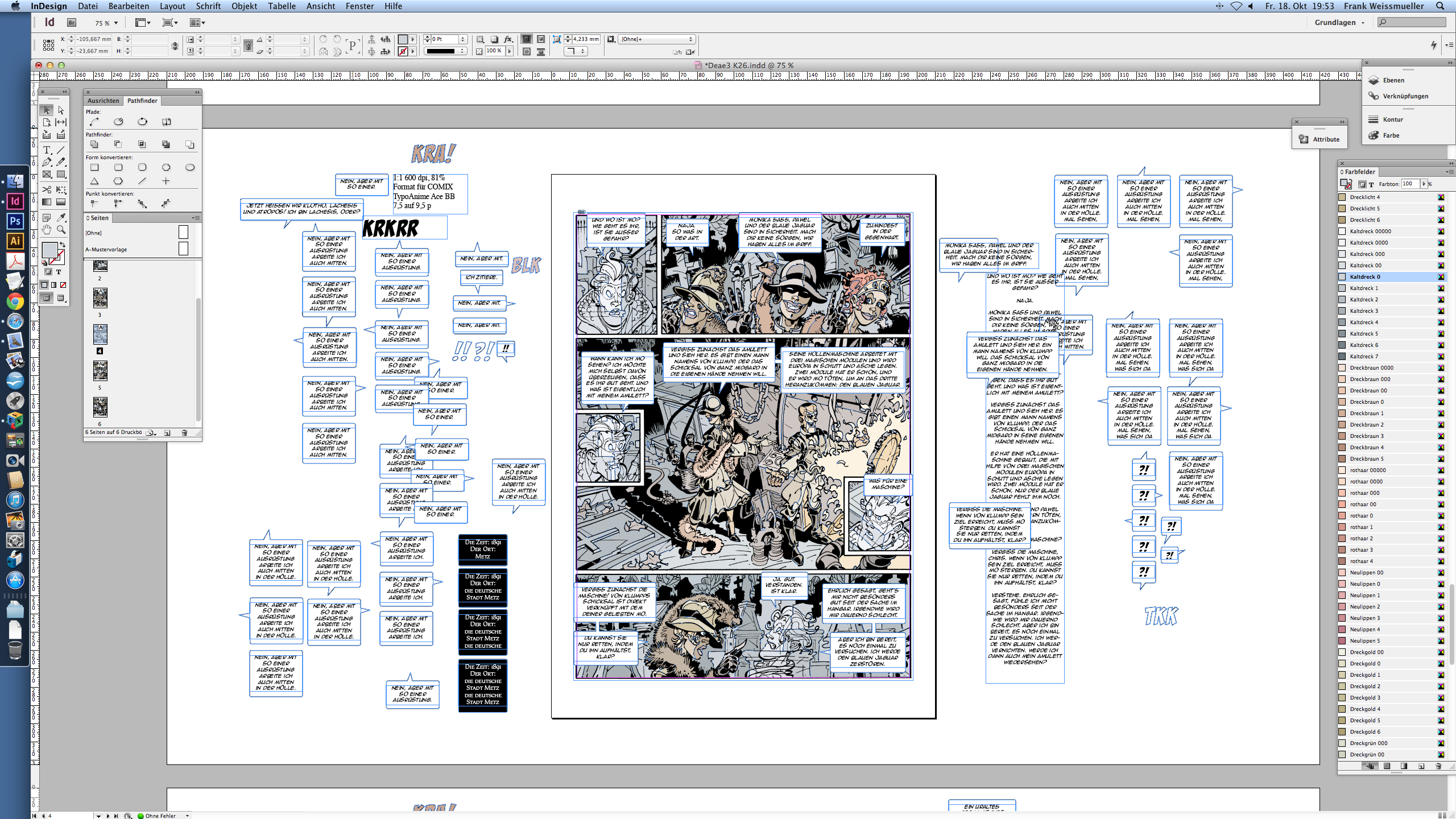Screen dimensions: 1456x819
Task: Open the Ebenen panel
Action: (1393, 80)
